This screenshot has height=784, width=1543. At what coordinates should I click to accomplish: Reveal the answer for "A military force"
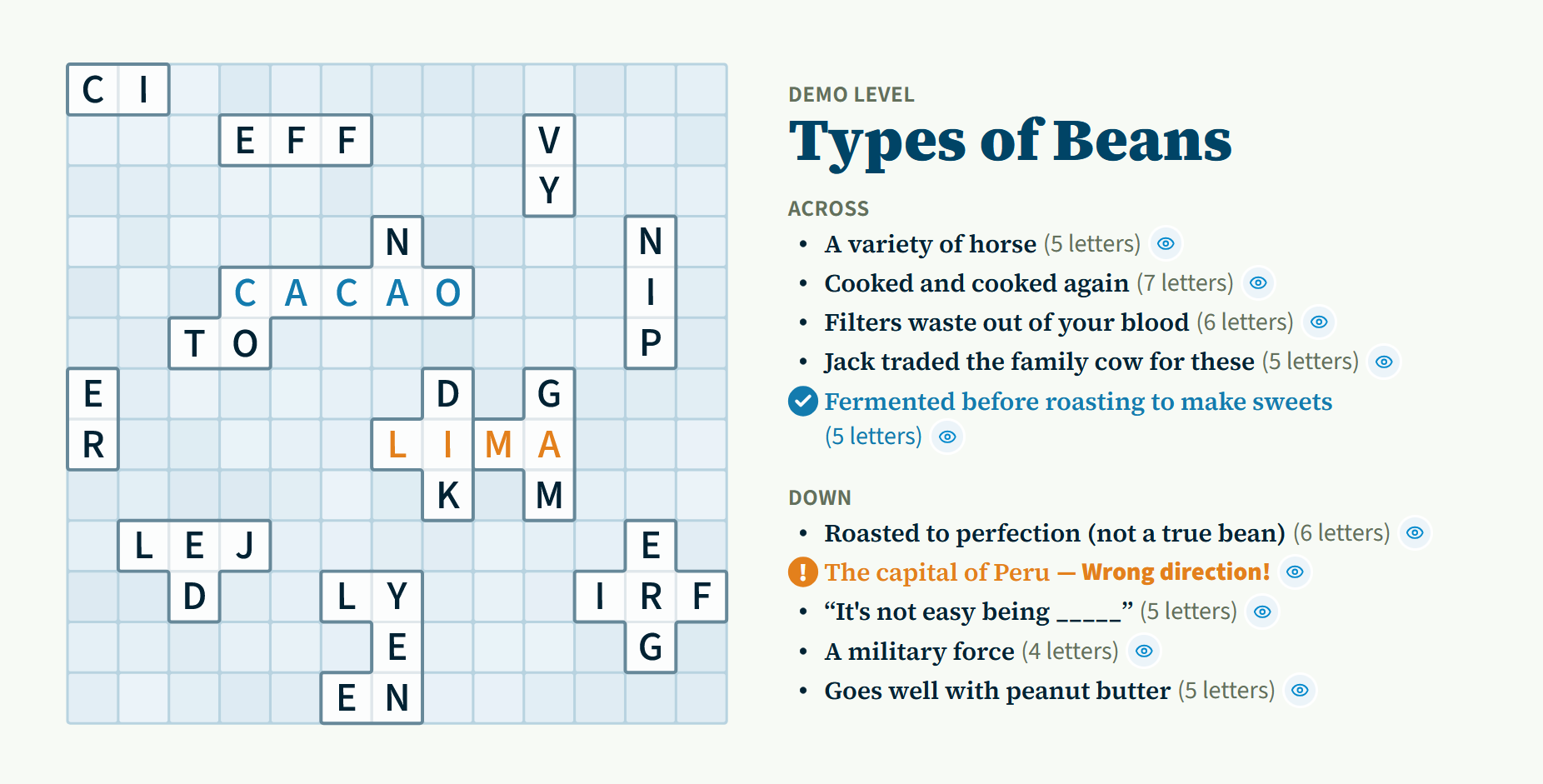click(1143, 652)
